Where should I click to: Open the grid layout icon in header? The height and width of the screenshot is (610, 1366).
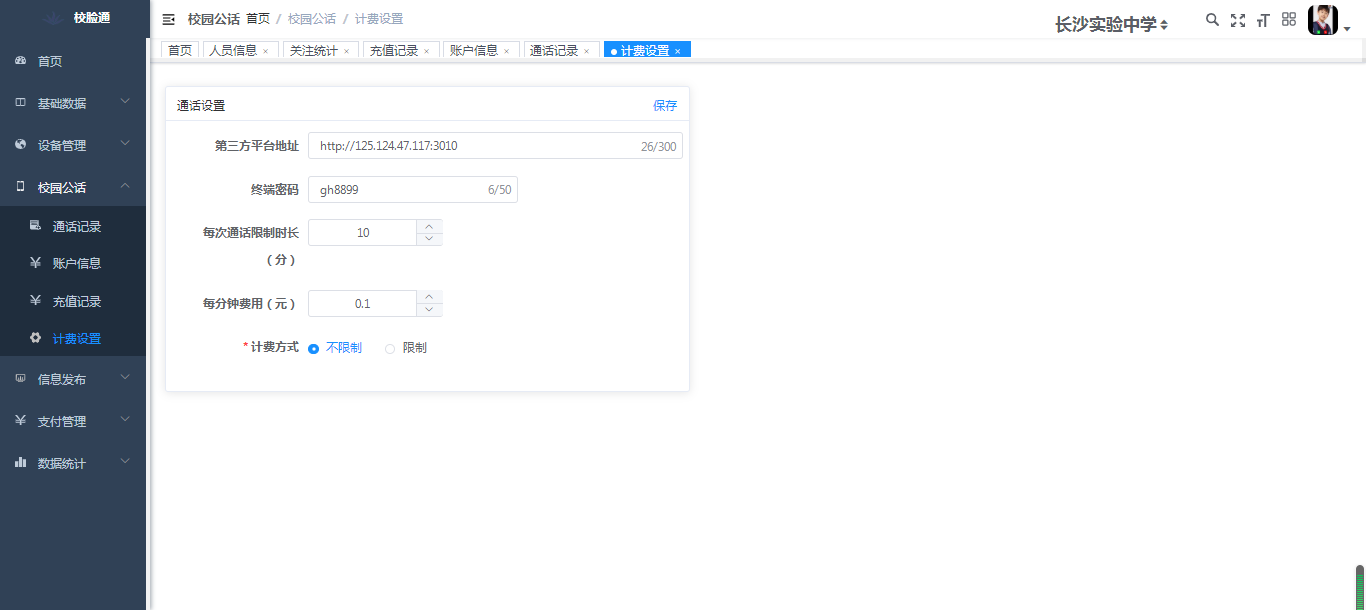[x=1289, y=19]
